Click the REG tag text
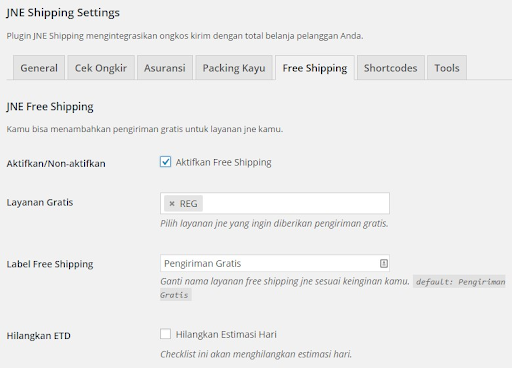 coord(189,203)
